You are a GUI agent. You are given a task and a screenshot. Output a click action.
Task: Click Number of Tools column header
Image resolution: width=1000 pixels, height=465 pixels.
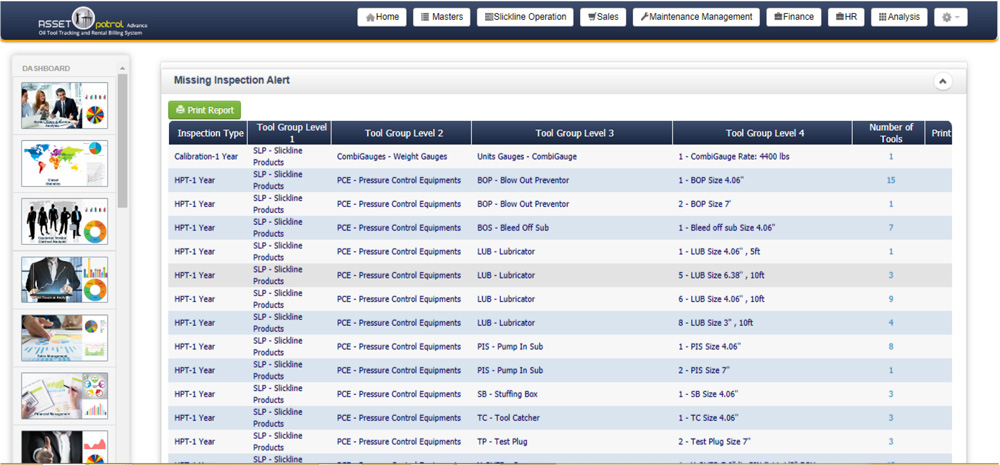tap(890, 133)
